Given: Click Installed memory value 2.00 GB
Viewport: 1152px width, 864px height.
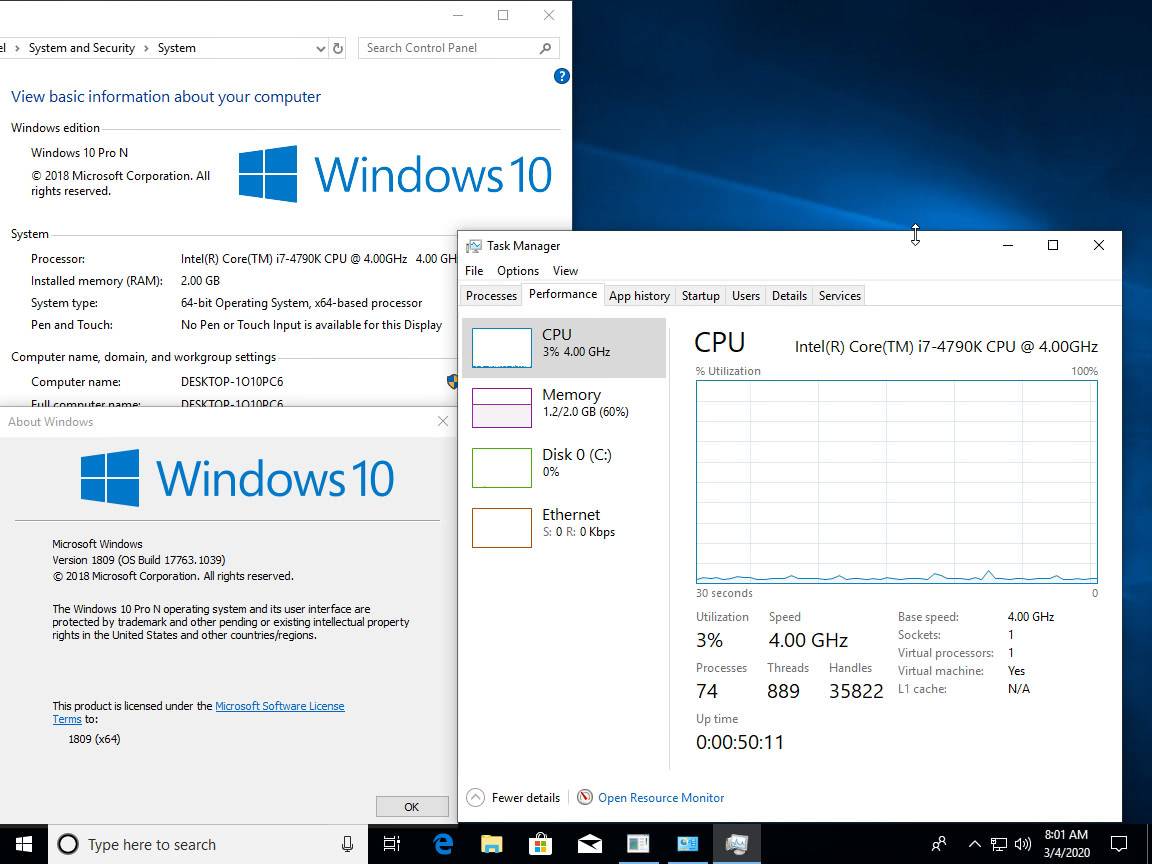Looking at the screenshot, I should 200,281.
